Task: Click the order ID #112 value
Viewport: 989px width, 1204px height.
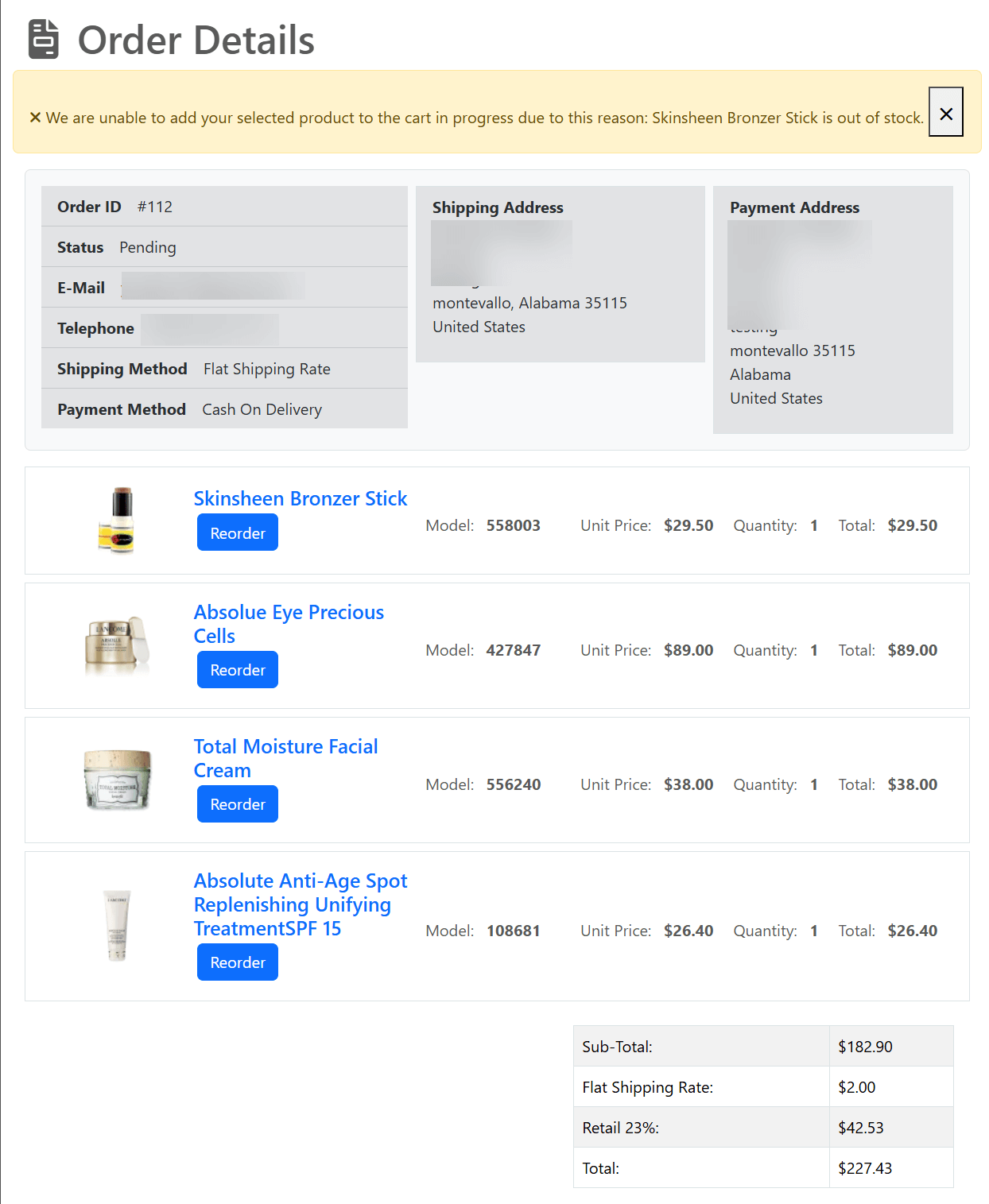Action: pos(154,207)
